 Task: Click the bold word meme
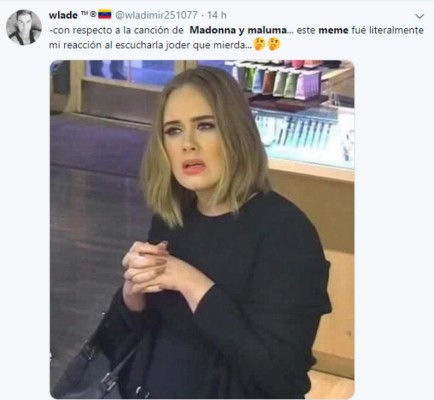[x=333, y=30]
